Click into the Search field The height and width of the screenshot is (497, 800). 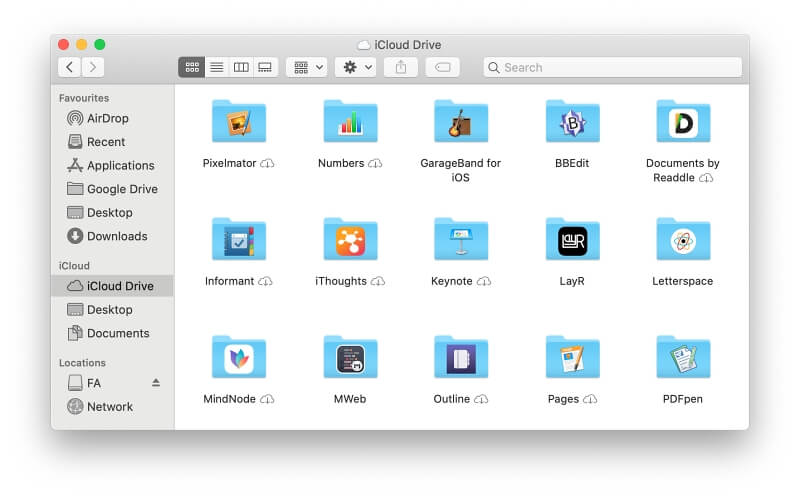point(613,67)
